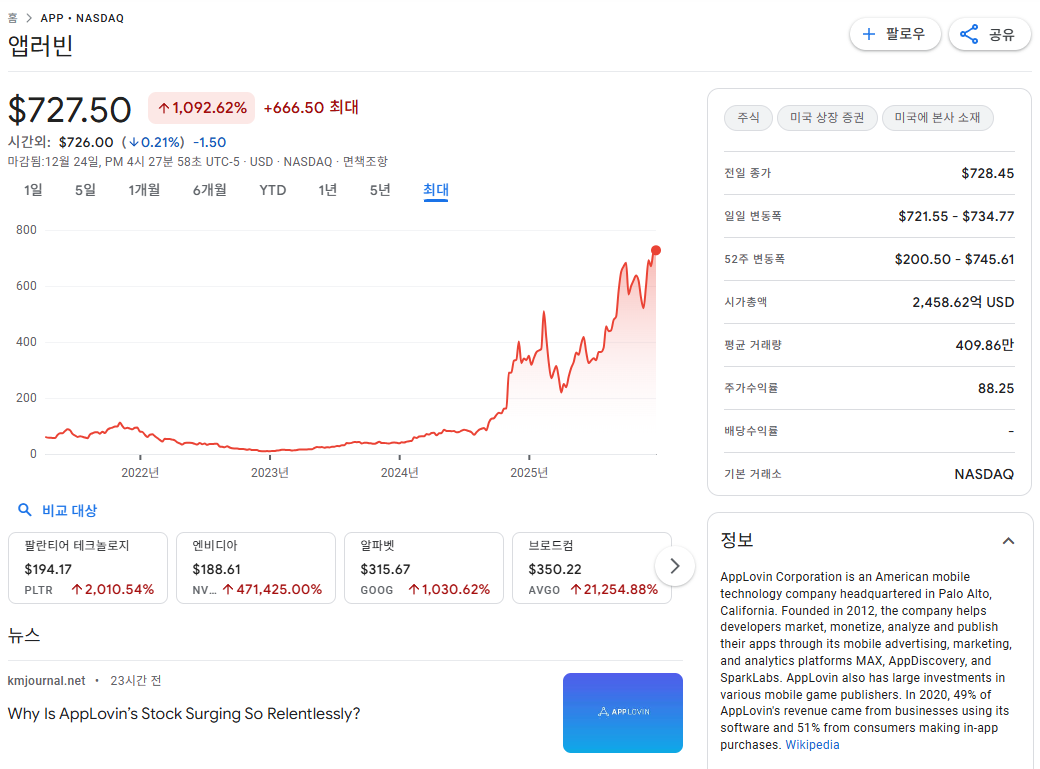Click the share icon beside 공유
The height and width of the screenshot is (769, 1040).
(x=969, y=34)
